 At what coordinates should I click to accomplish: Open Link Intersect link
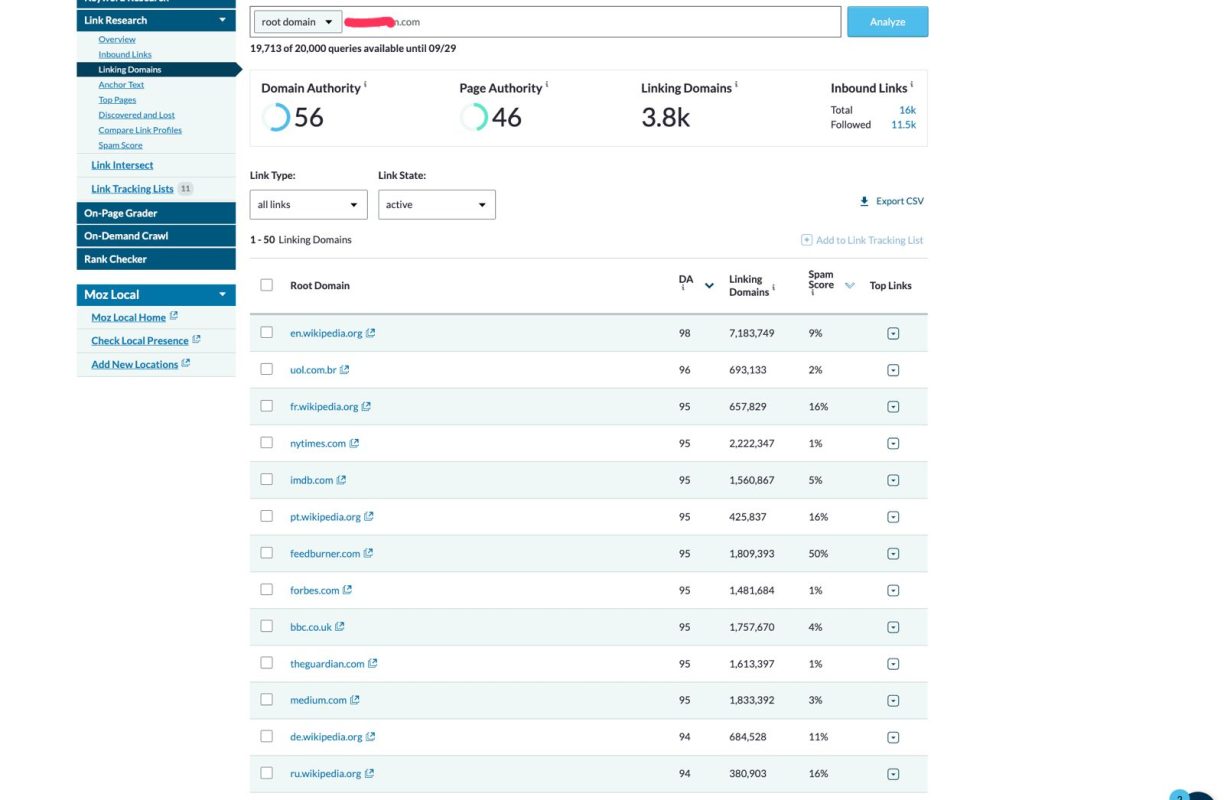(x=122, y=165)
